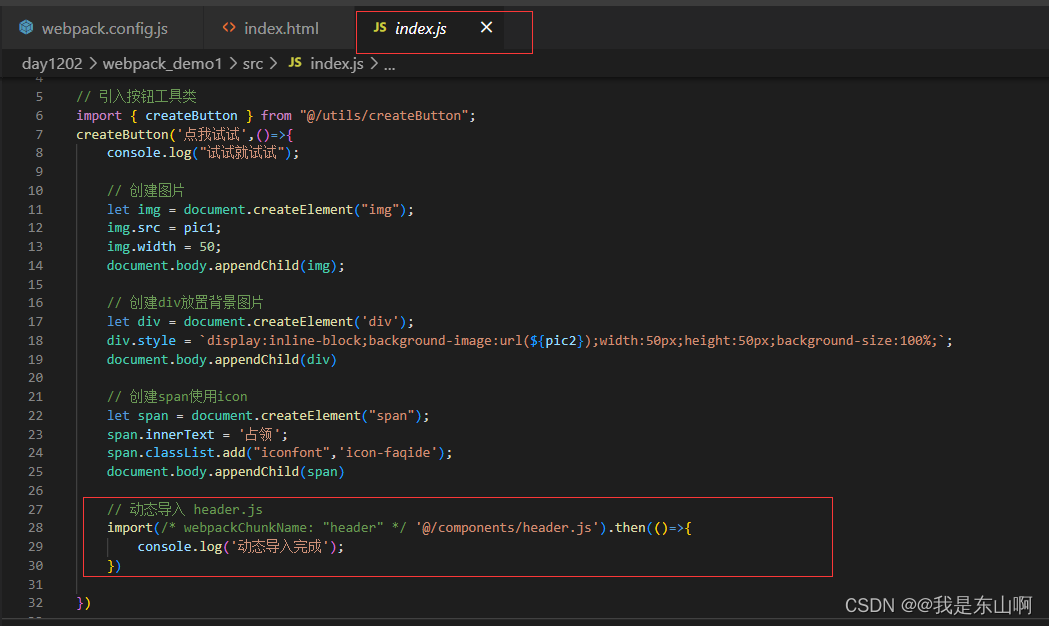Click line number 28 in the gutter
This screenshot has height=626, width=1049.
coord(35,528)
